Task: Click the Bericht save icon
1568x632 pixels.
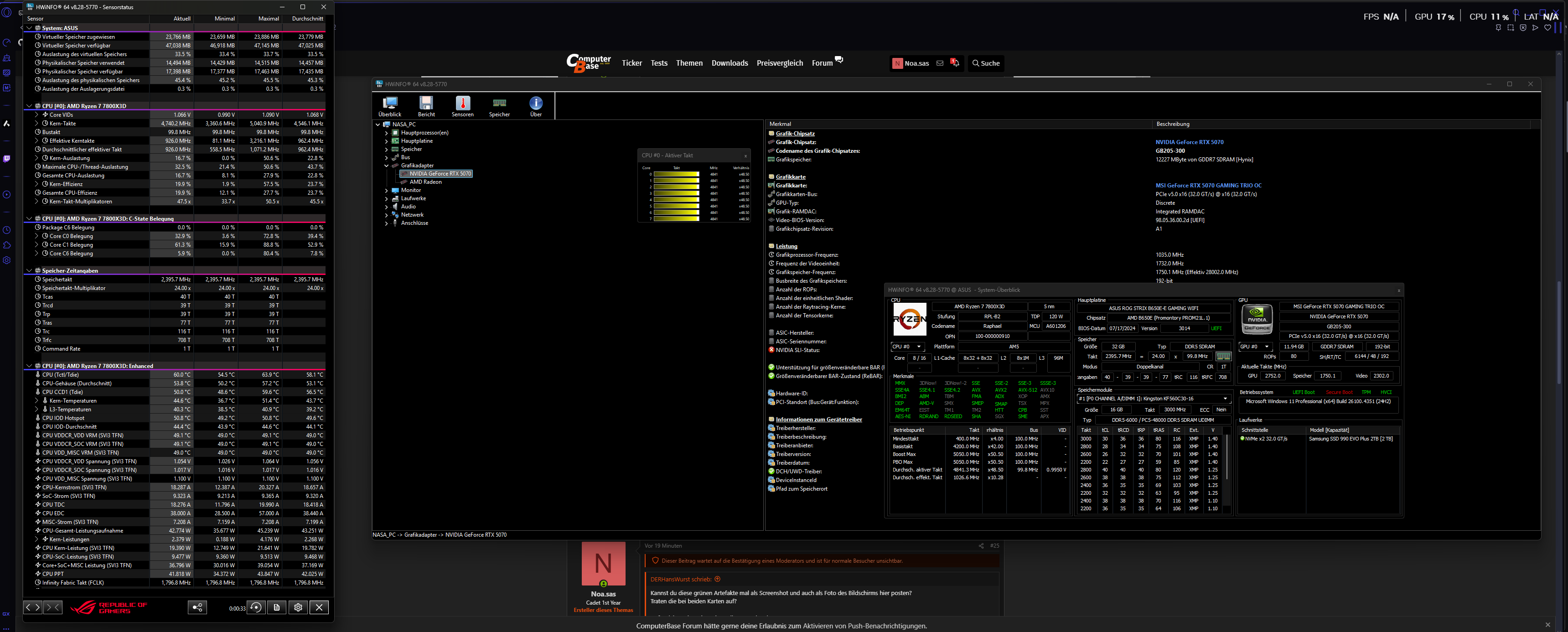Action: coord(426,105)
